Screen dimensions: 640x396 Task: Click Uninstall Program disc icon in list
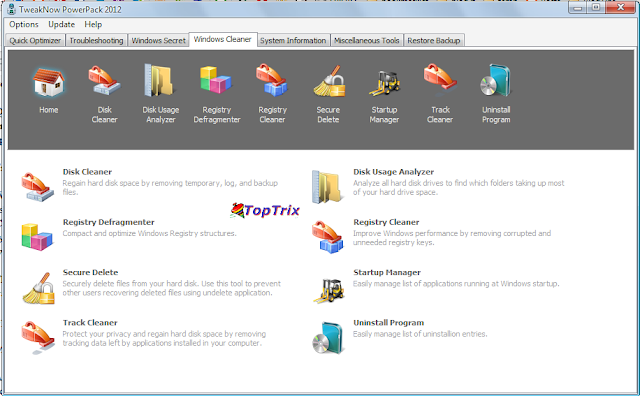coord(328,338)
